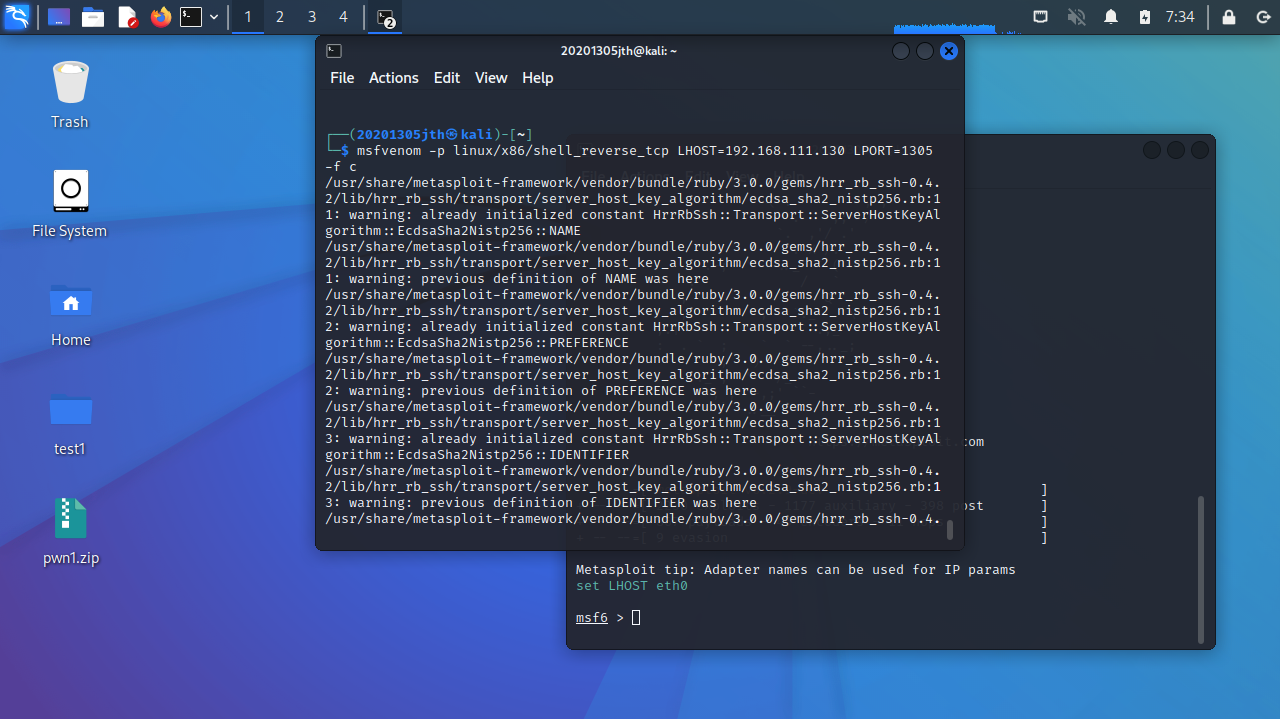Click the terminal icon in front window titlebar
Viewport: 1280px width, 719px height.
[x=334, y=51]
